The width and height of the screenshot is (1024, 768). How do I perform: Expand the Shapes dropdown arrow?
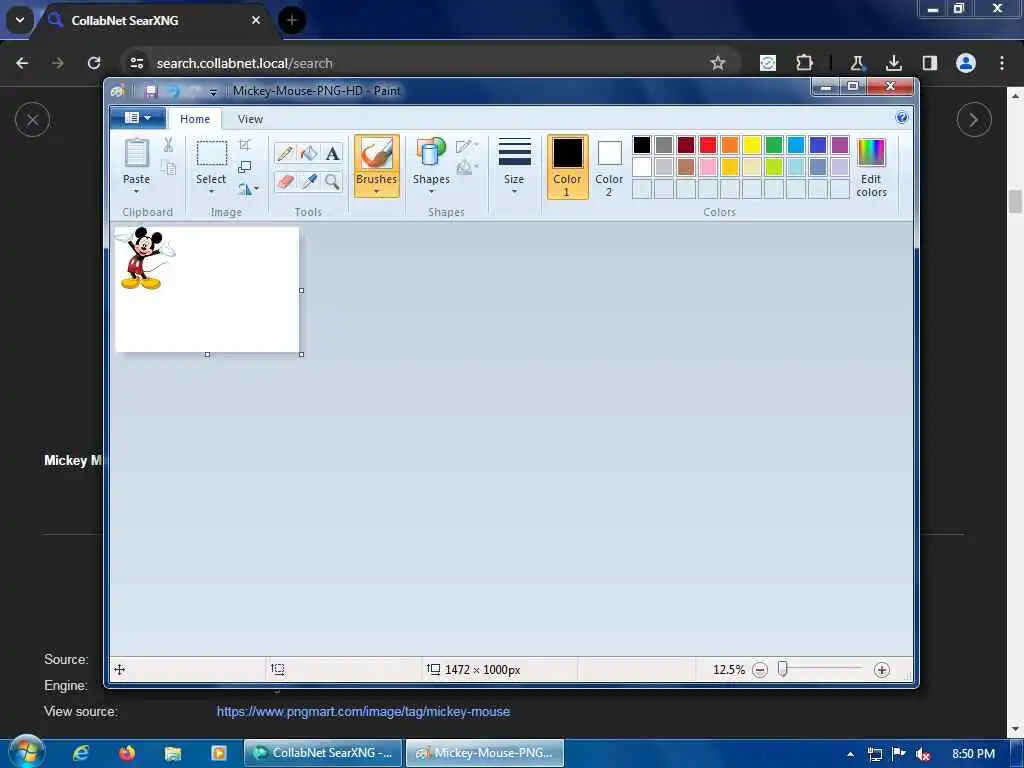pyautogui.click(x=431, y=192)
